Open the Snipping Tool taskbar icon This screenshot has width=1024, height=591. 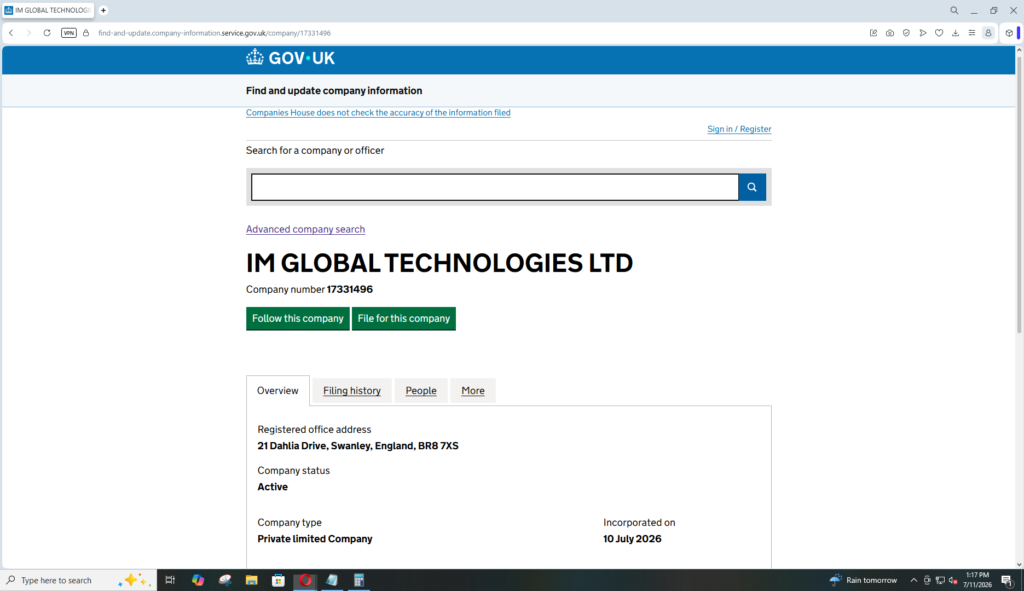(x=225, y=580)
